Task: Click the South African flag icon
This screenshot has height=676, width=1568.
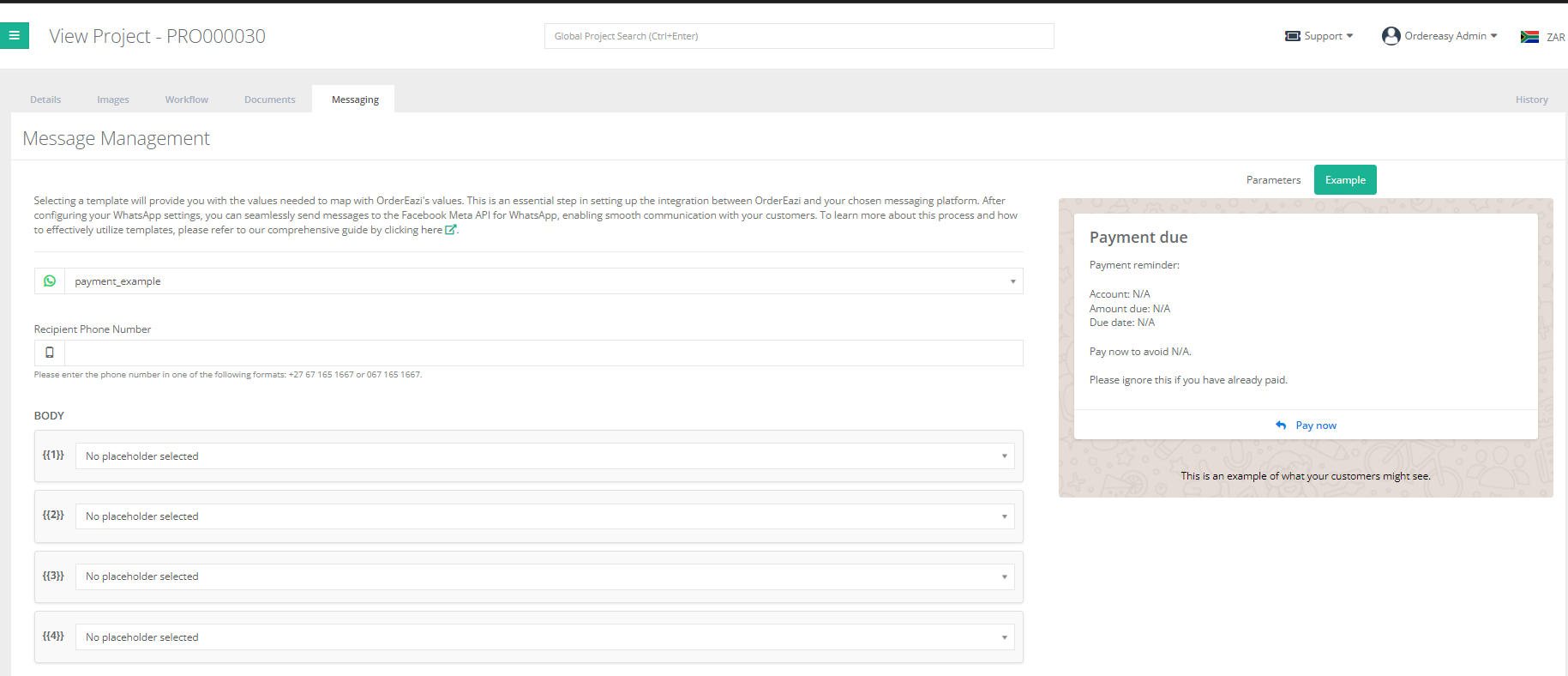Action: [1529, 37]
